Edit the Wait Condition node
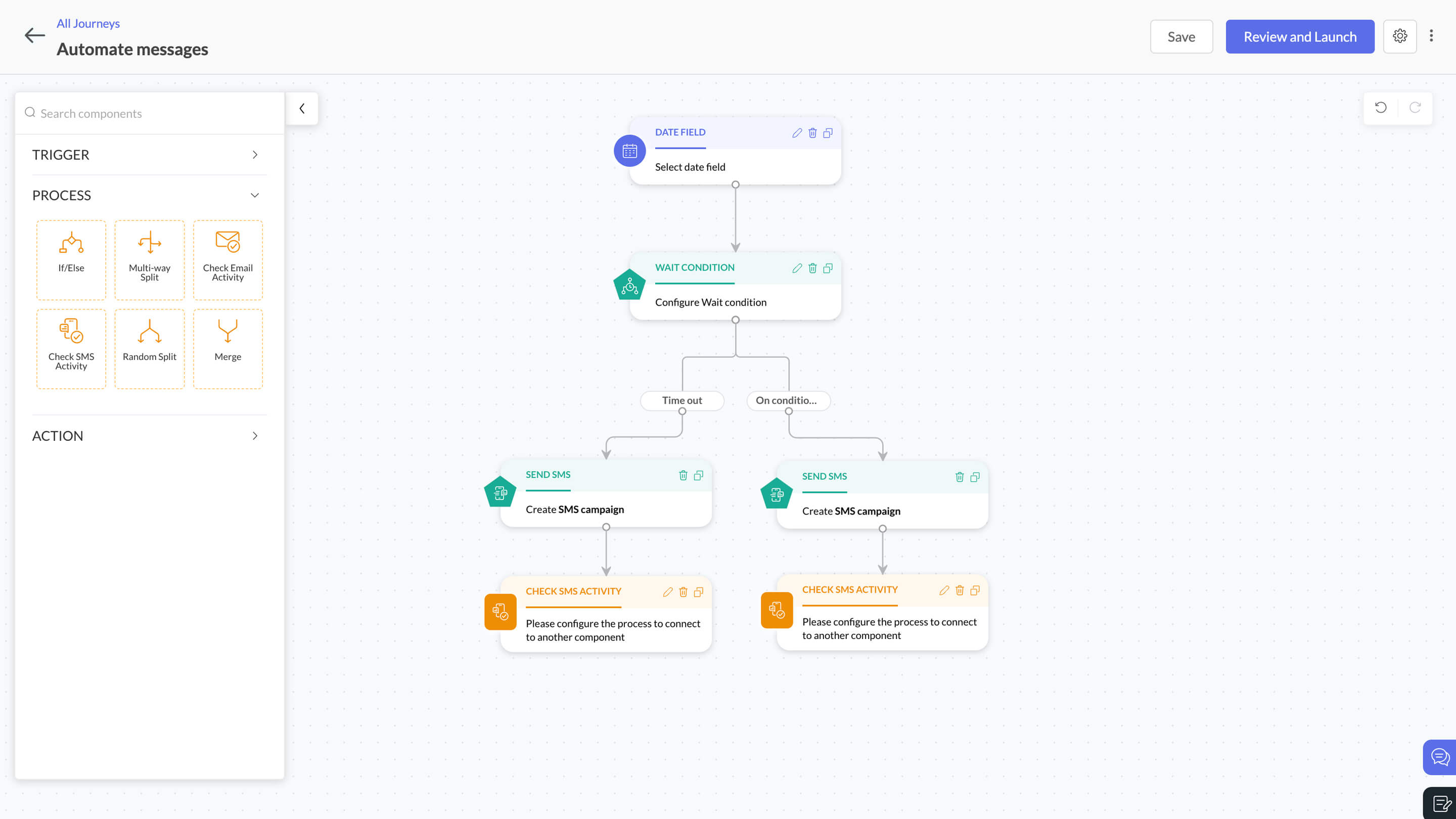 pyautogui.click(x=797, y=268)
